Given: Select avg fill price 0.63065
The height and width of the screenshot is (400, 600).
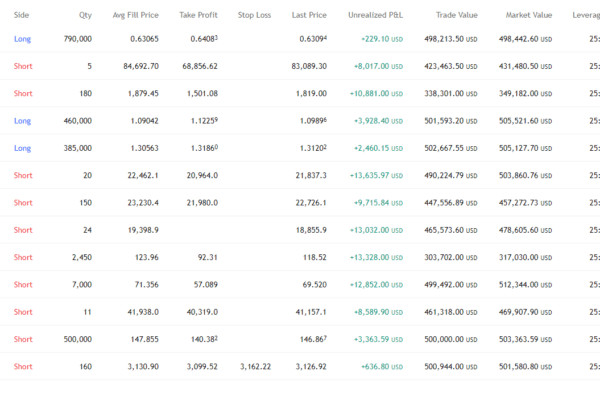Looking at the screenshot, I should click(144, 39).
